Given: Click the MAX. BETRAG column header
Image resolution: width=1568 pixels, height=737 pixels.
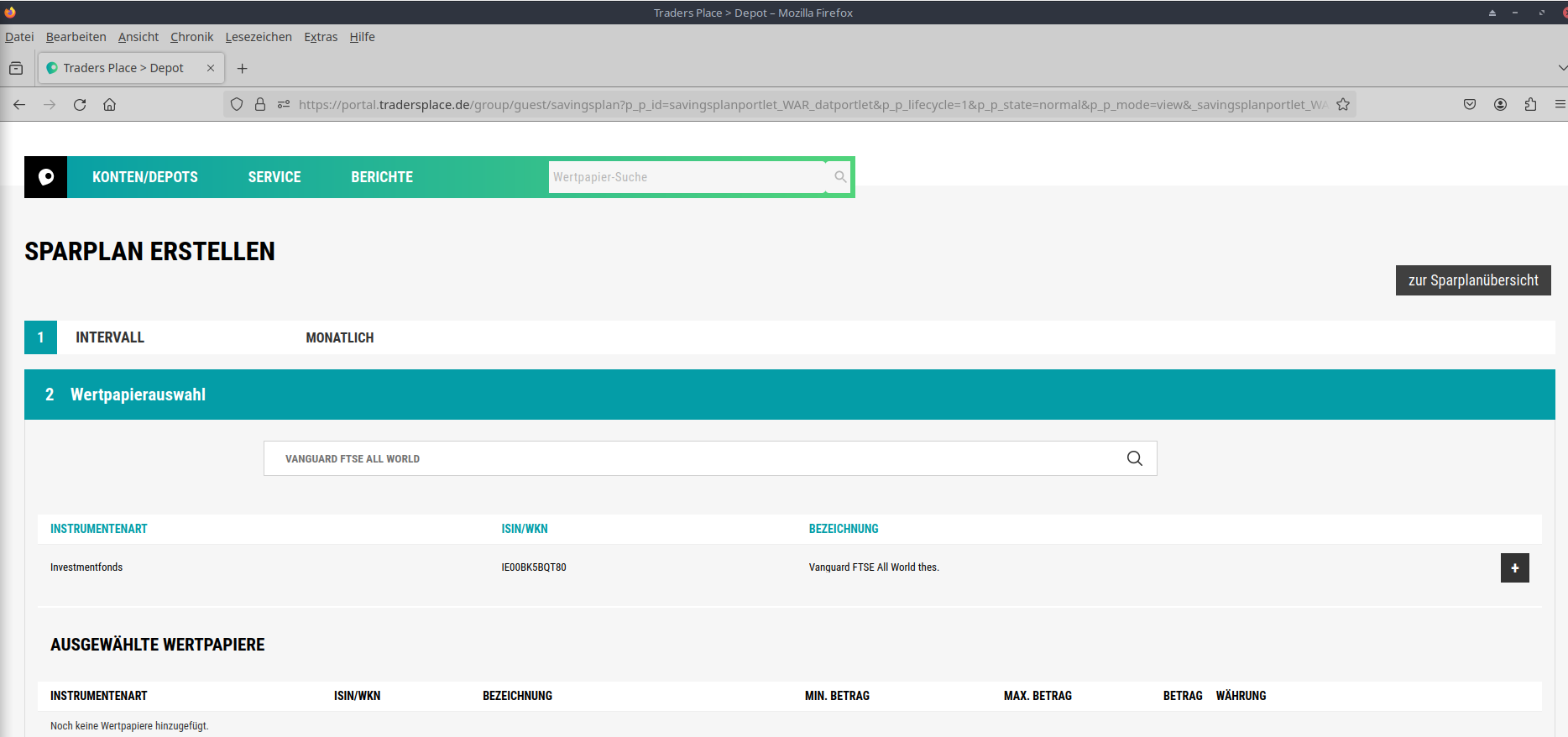Looking at the screenshot, I should pyautogui.click(x=1037, y=696).
